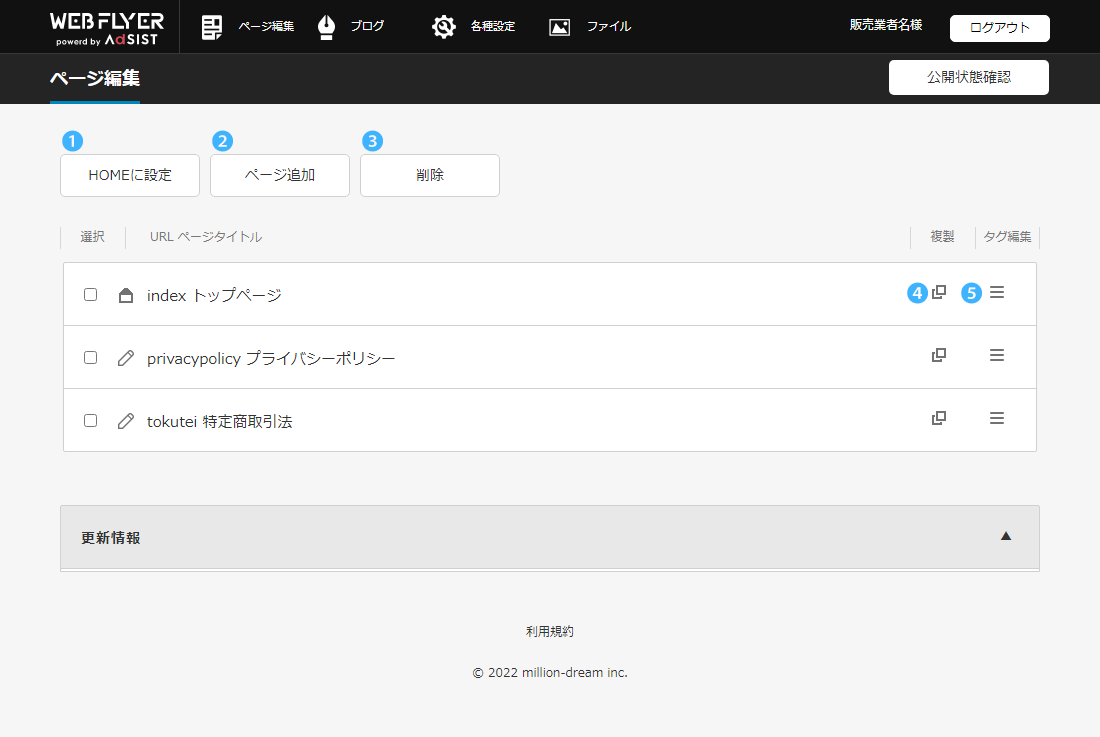Duplicate the tokutei 特定商取引法 page
1100x737 pixels.
tap(939, 419)
